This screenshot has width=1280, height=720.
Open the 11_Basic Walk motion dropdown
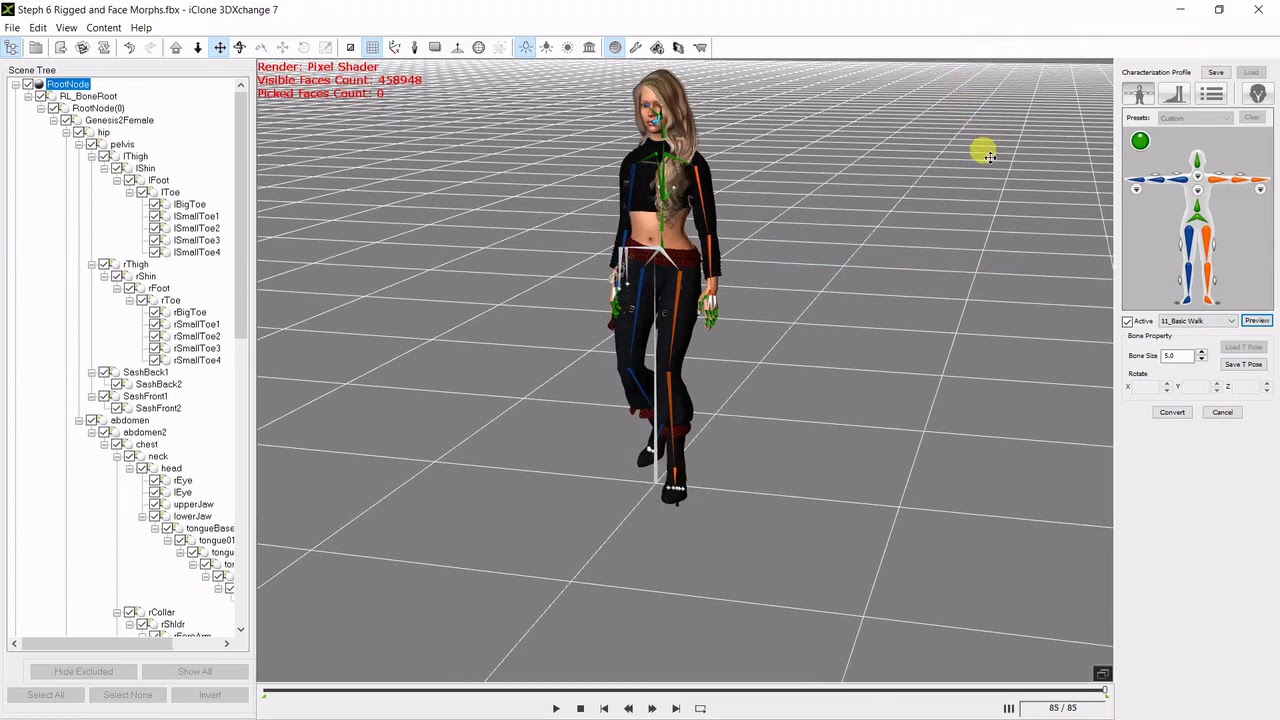tap(1198, 321)
